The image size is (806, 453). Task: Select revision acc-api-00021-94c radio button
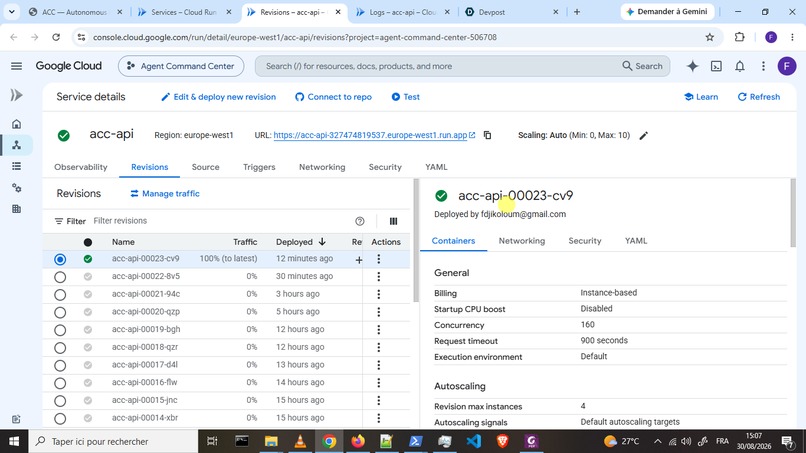pos(60,295)
